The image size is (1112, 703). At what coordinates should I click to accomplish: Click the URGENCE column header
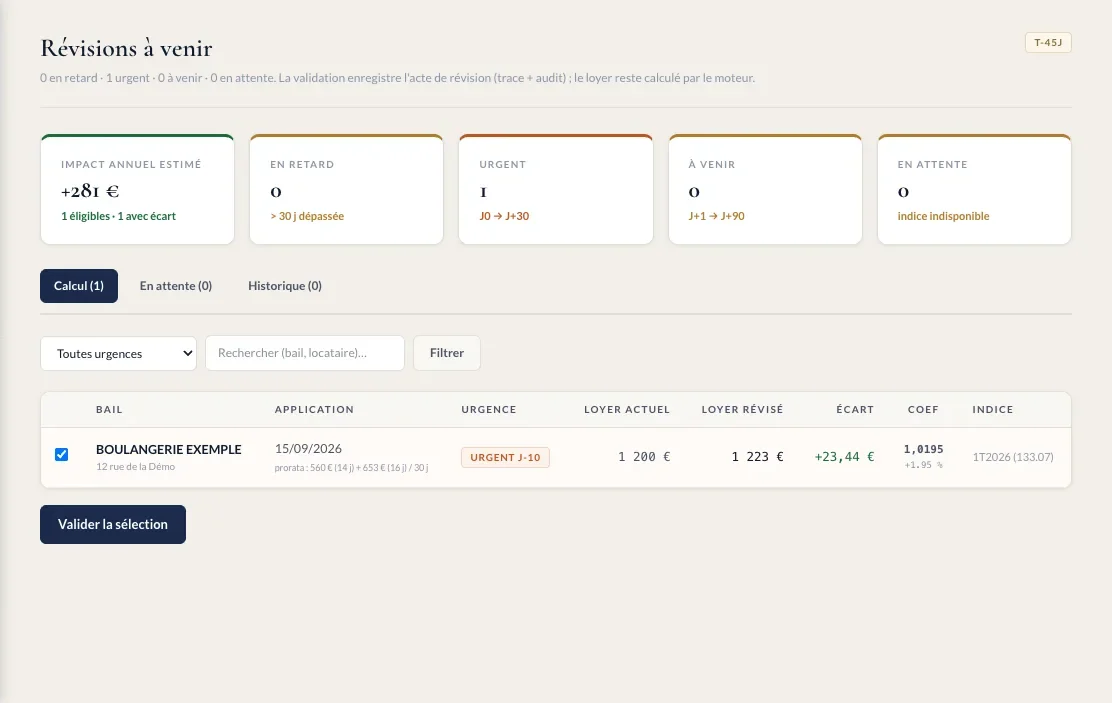[489, 409]
